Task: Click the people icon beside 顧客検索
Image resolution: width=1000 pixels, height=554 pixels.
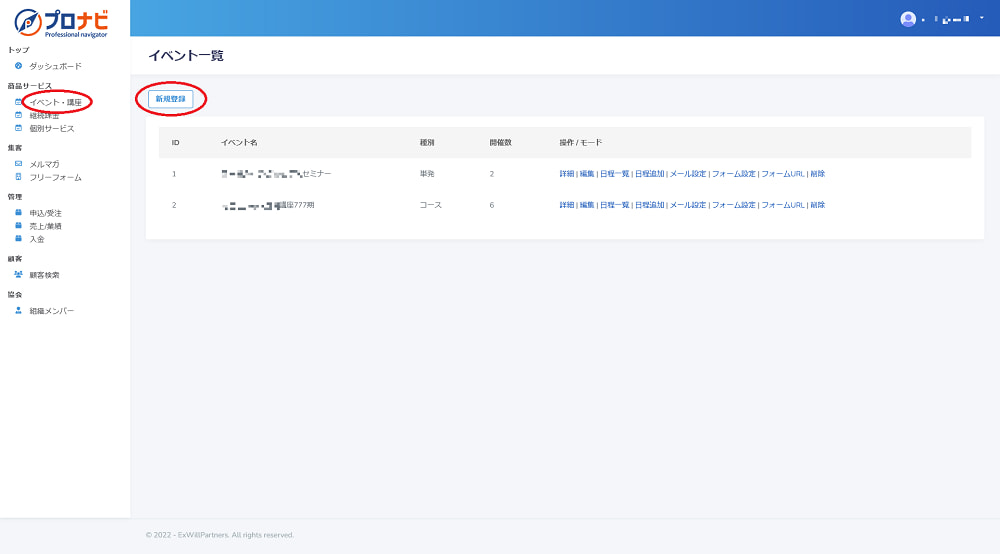Action: (x=18, y=275)
